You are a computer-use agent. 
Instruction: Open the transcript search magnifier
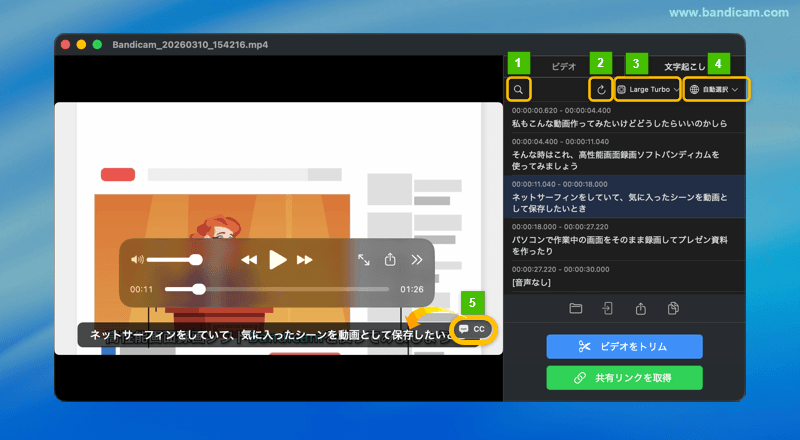tap(518, 90)
